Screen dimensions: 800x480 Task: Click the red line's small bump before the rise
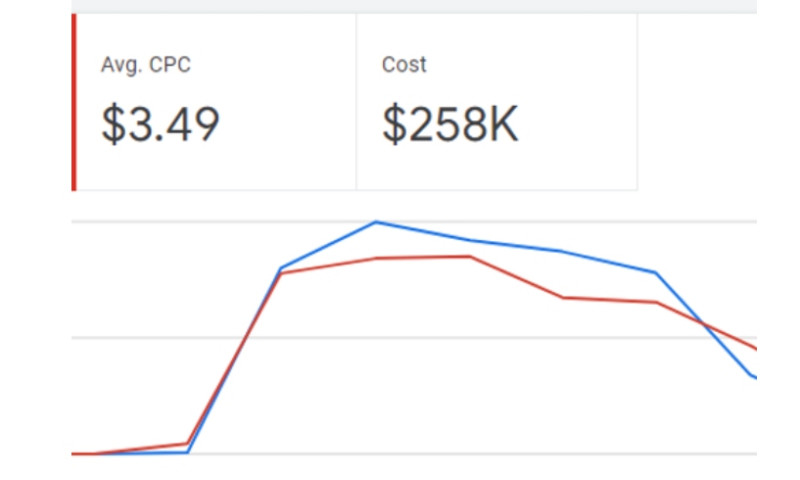point(186,443)
